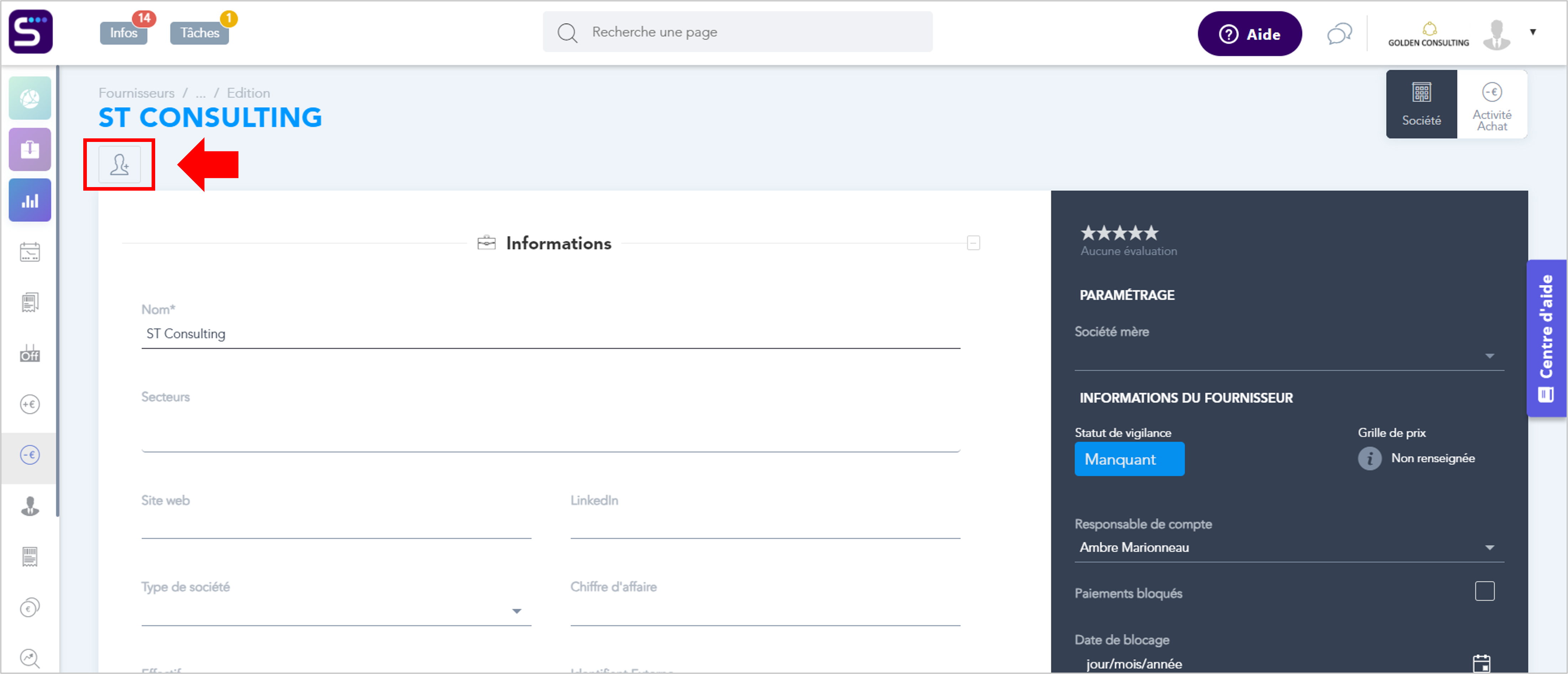Tick the Paiements bloqués checkbox
The height and width of the screenshot is (674, 1568).
(x=1485, y=591)
